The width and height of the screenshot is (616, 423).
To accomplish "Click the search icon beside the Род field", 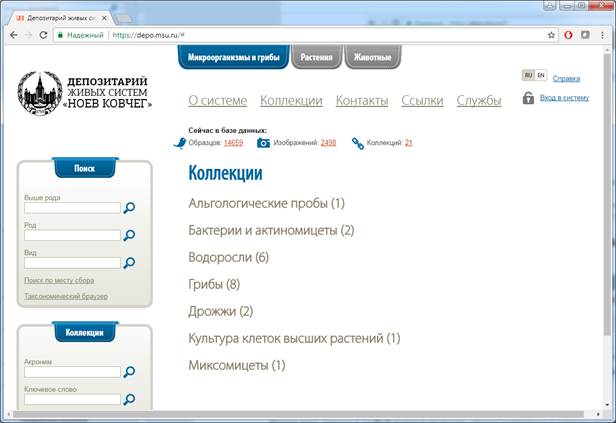I will tap(129, 236).
